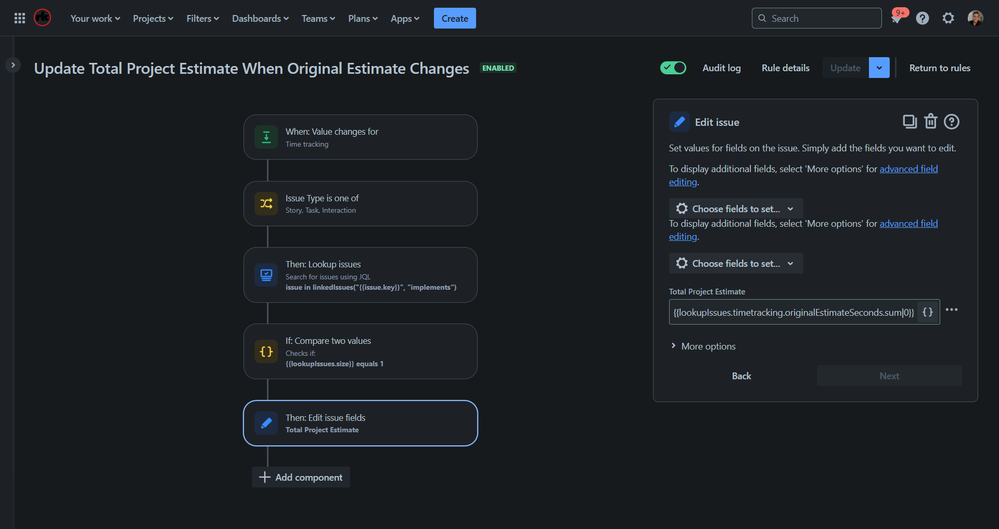The height and width of the screenshot is (529, 999).
Task: Click the Create button
Action: pos(455,18)
